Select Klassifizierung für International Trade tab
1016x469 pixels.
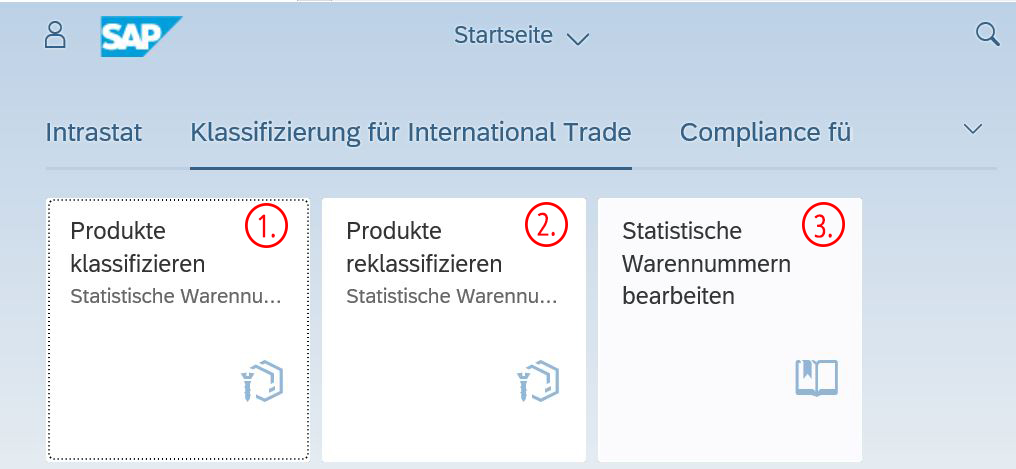coord(410,132)
